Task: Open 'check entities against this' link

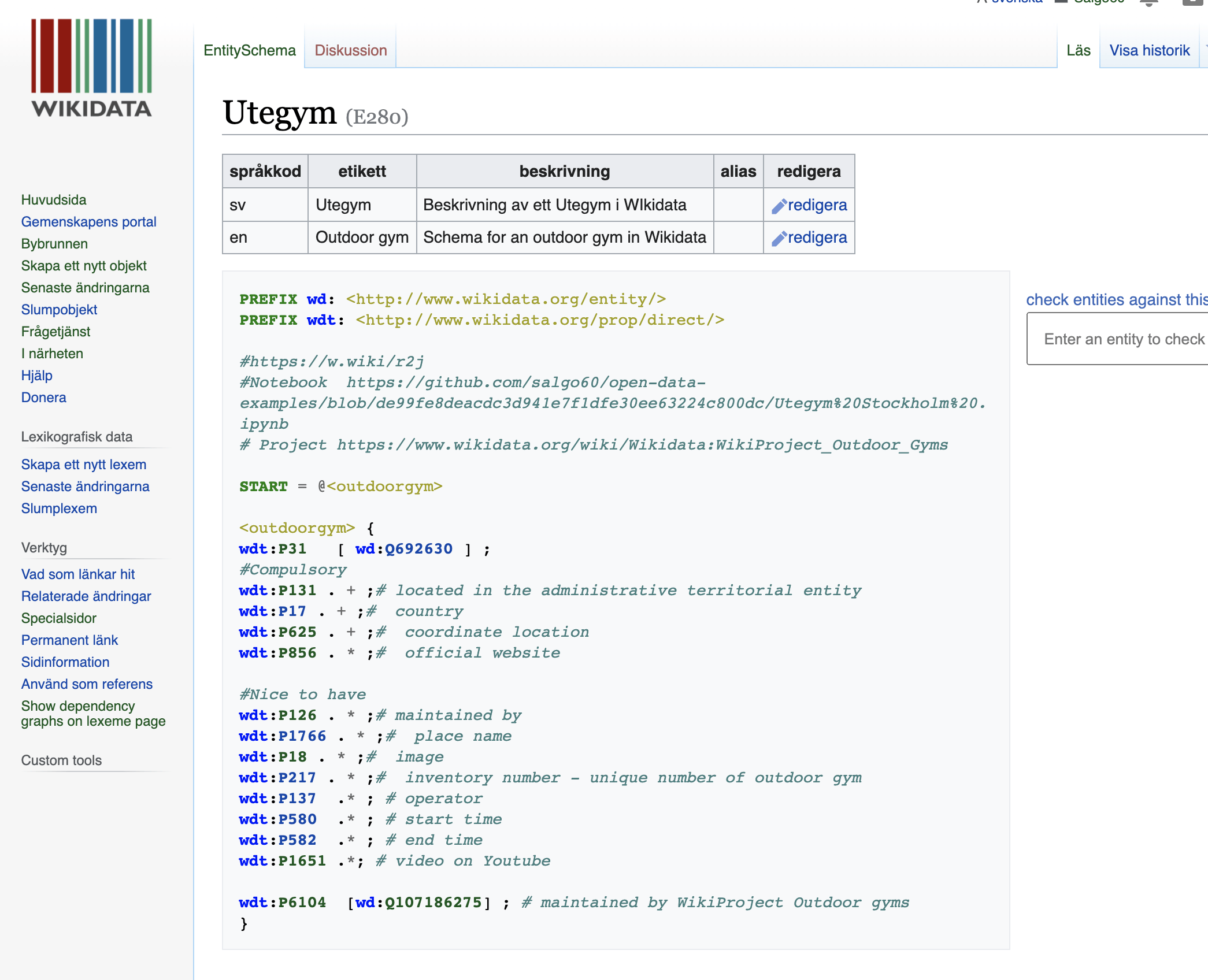Action: tap(1116, 300)
